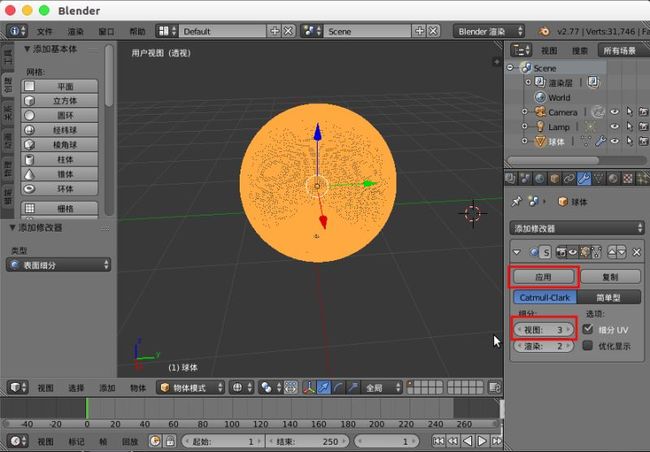The height and width of the screenshot is (452, 650).
Task: Open the 物体模式 mode selector
Action: click(191, 388)
